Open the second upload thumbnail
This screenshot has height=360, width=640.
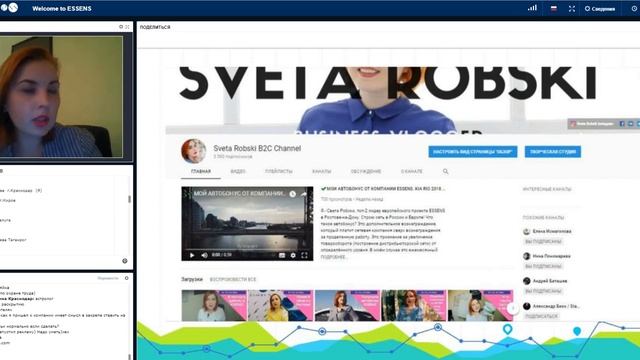coord(281,305)
